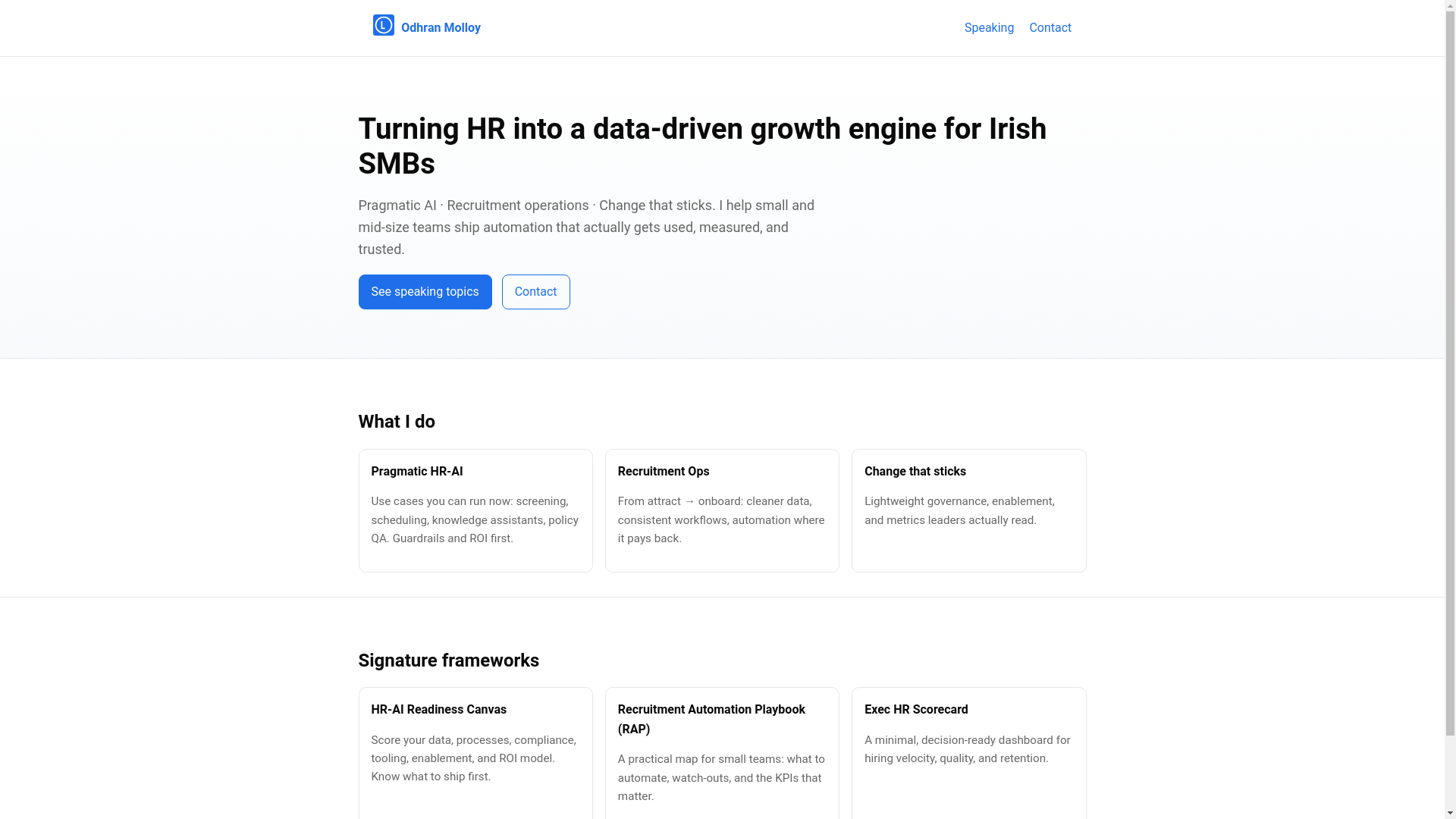Click the 'From attract → onboard' description

tap(721, 520)
